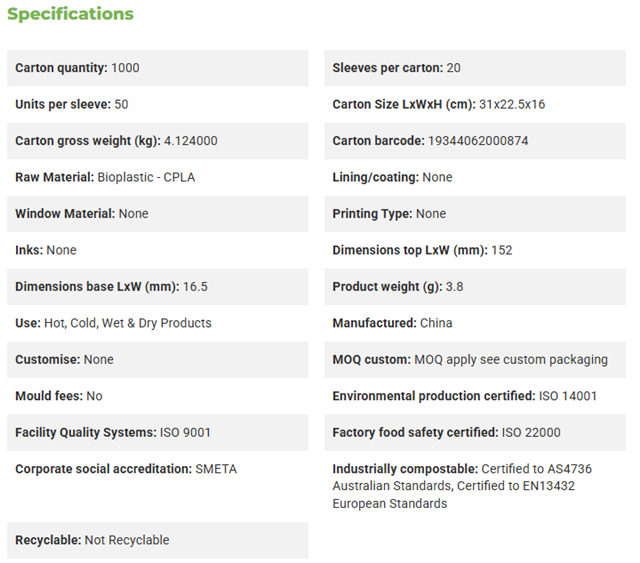Click the Recyclable Not Recyclable row
This screenshot has width=640, height=563.
click(x=158, y=540)
